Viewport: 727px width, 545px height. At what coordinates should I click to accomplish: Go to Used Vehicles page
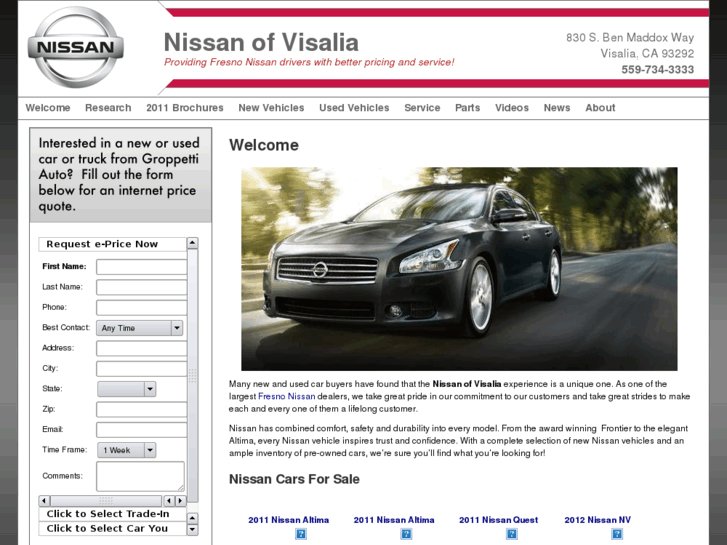coord(354,108)
